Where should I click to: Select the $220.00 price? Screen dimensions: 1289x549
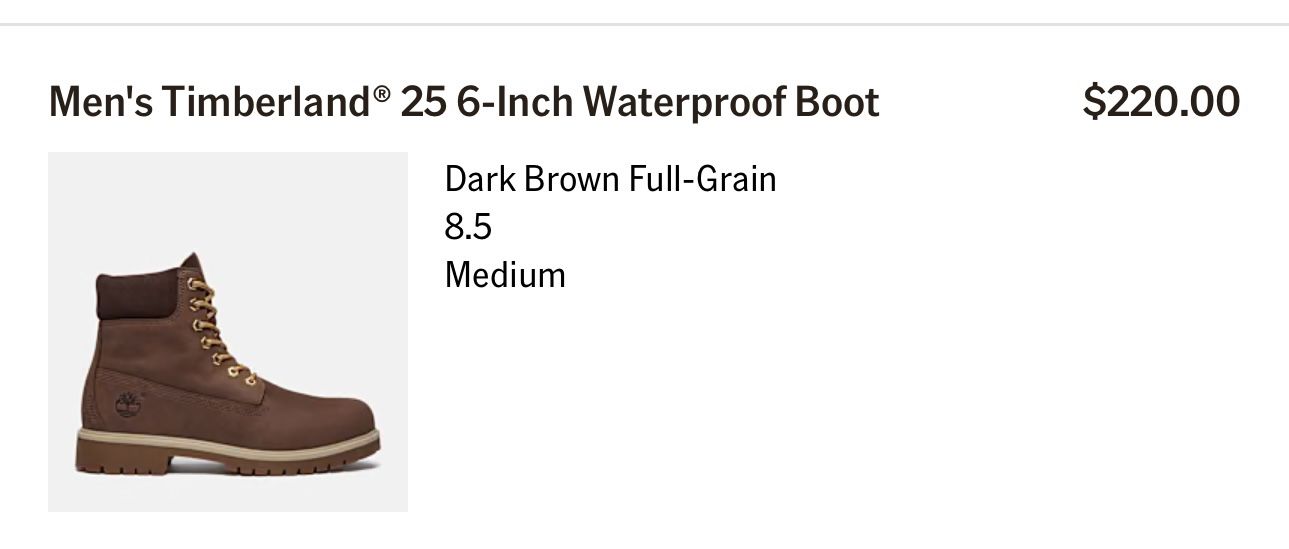(1161, 102)
